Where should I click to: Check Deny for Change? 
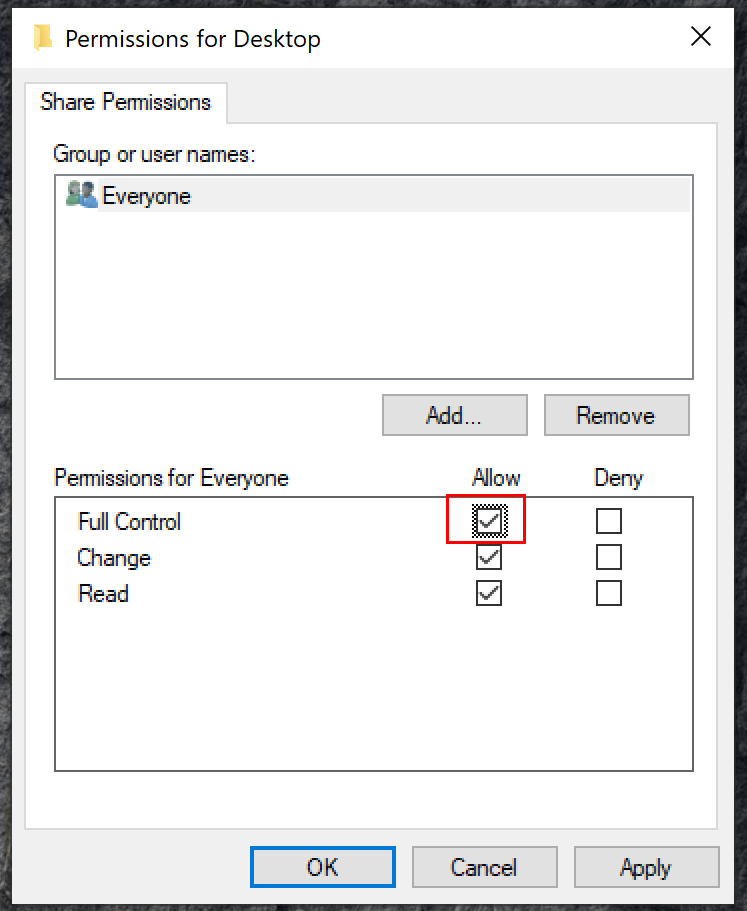click(x=609, y=557)
